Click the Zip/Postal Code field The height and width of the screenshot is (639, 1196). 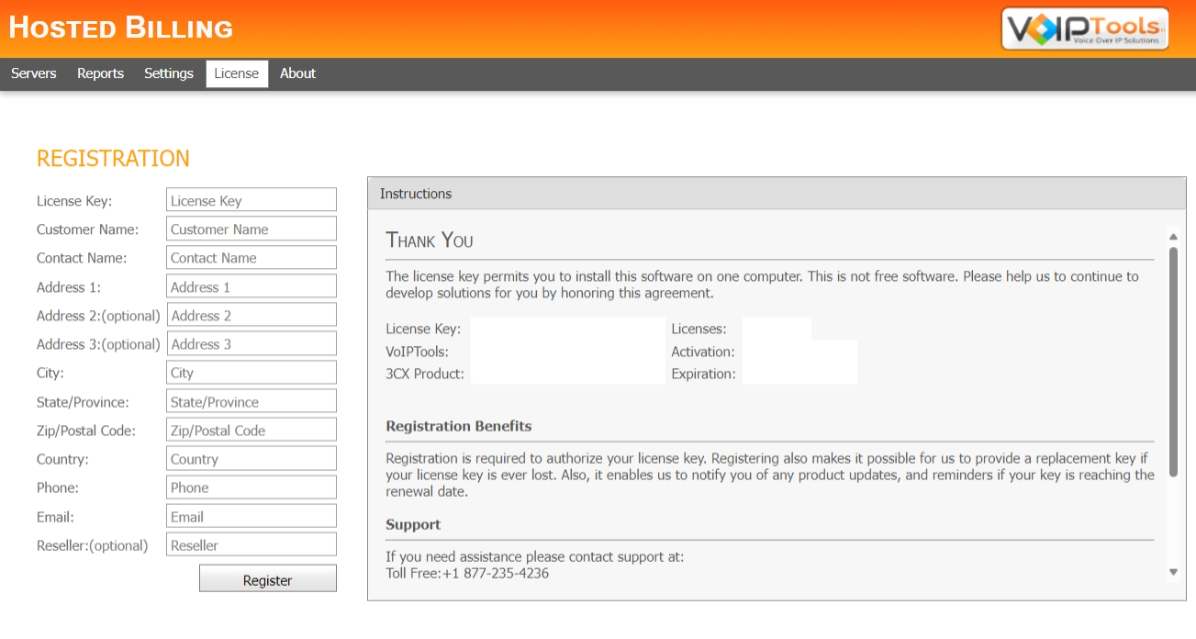(250, 429)
